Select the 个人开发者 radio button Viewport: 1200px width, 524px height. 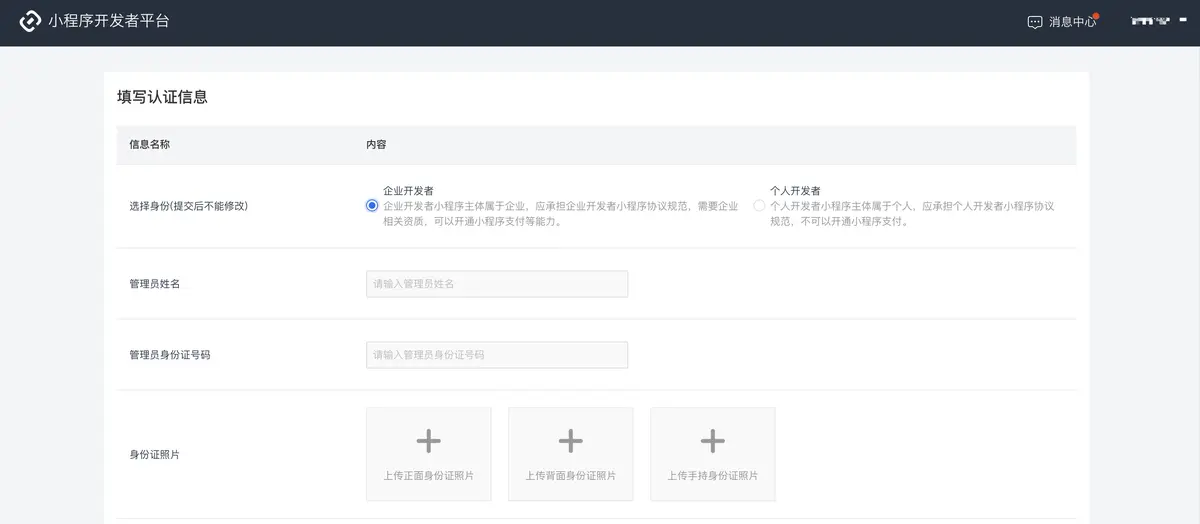pyautogui.click(x=759, y=206)
